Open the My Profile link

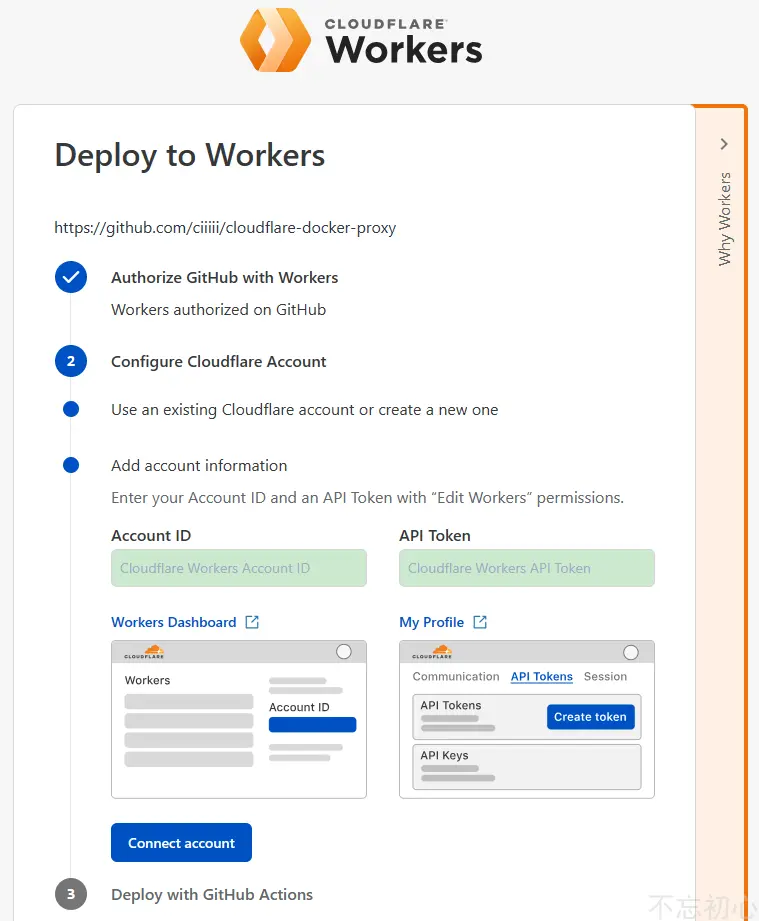tap(431, 622)
